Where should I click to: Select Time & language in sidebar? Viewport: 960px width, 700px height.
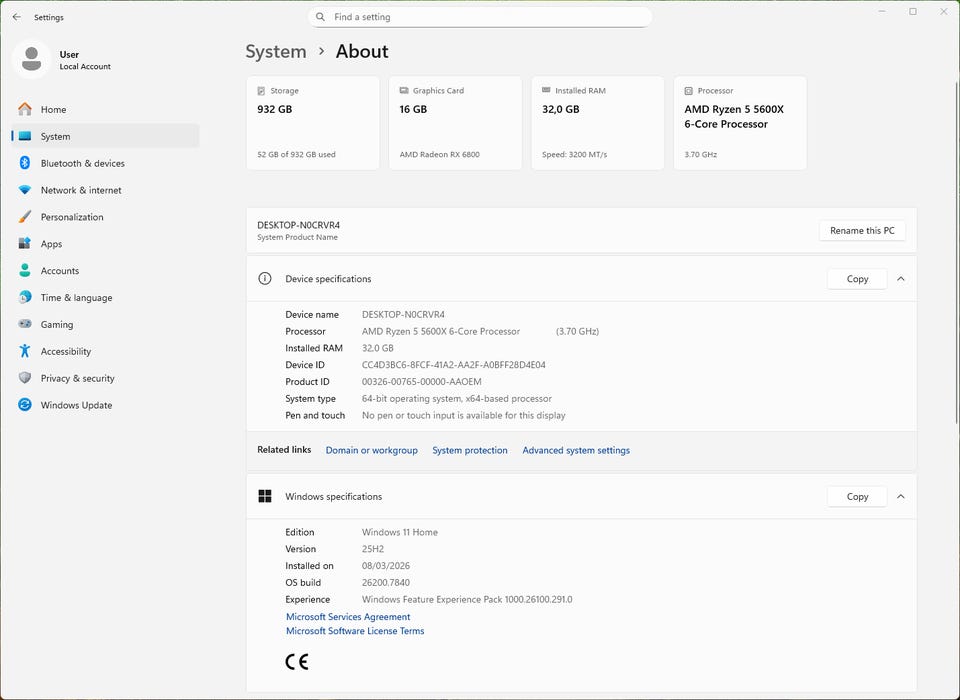[x=76, y=298]
